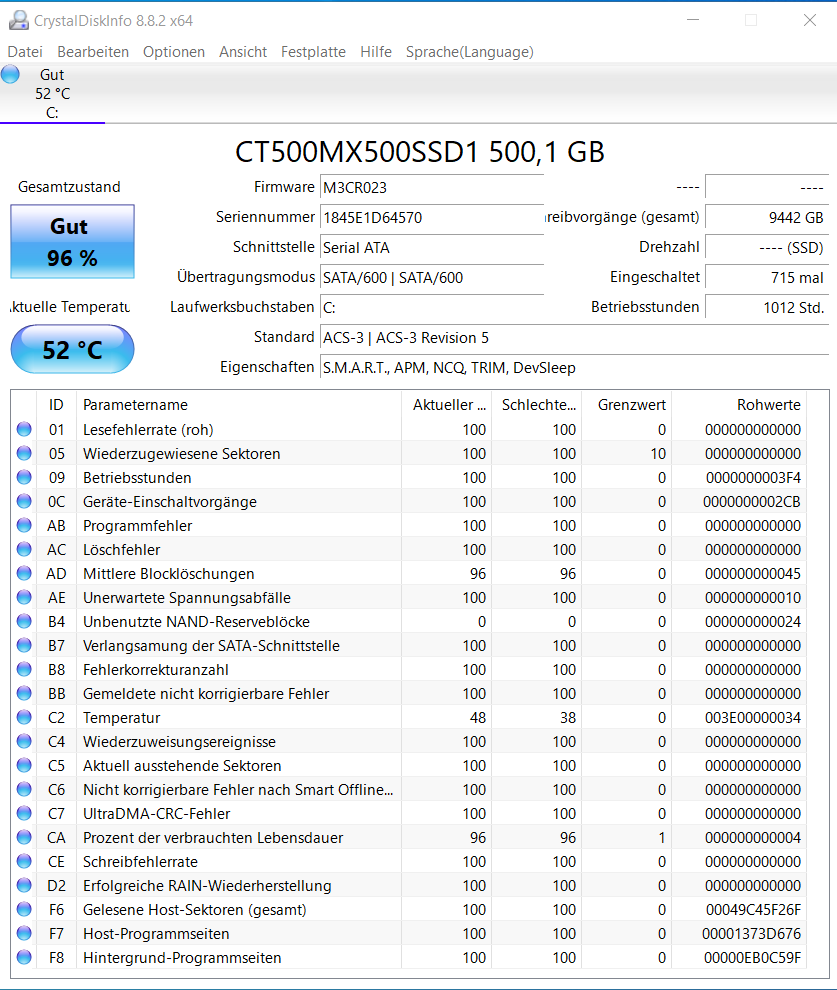The width and height of the screenshot is (837, 990).
Task: Click the Seriennummer field 1845E1D64570
Action: [432, 218]
